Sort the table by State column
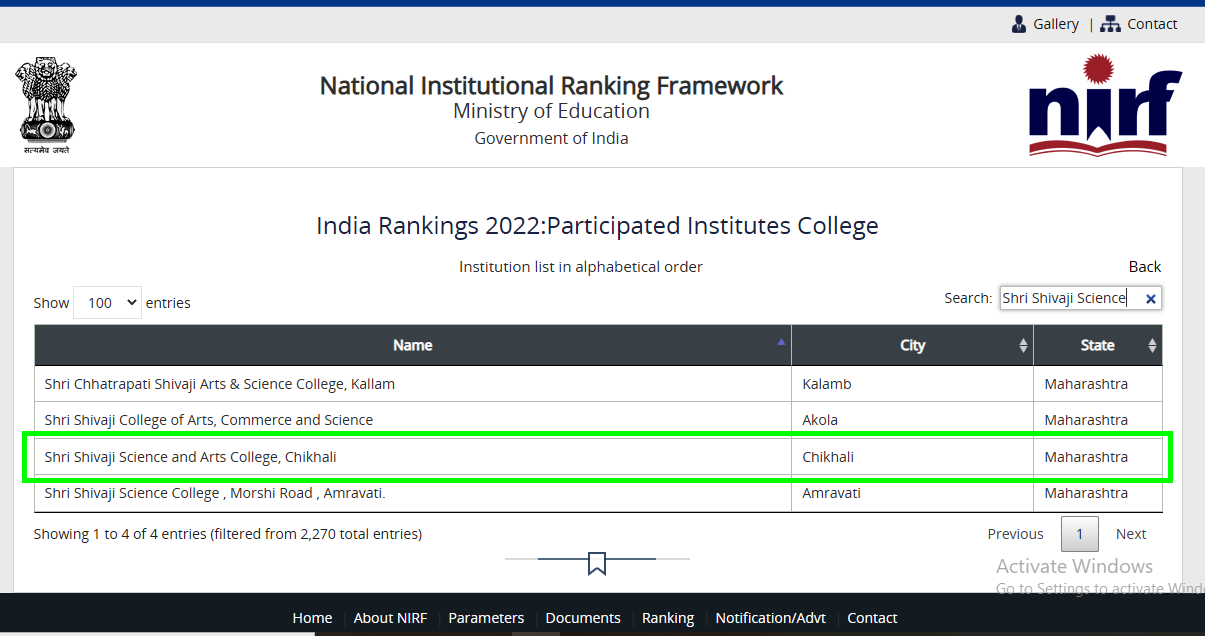Viewport: 1205px width, 636px height. [1097, 345]
